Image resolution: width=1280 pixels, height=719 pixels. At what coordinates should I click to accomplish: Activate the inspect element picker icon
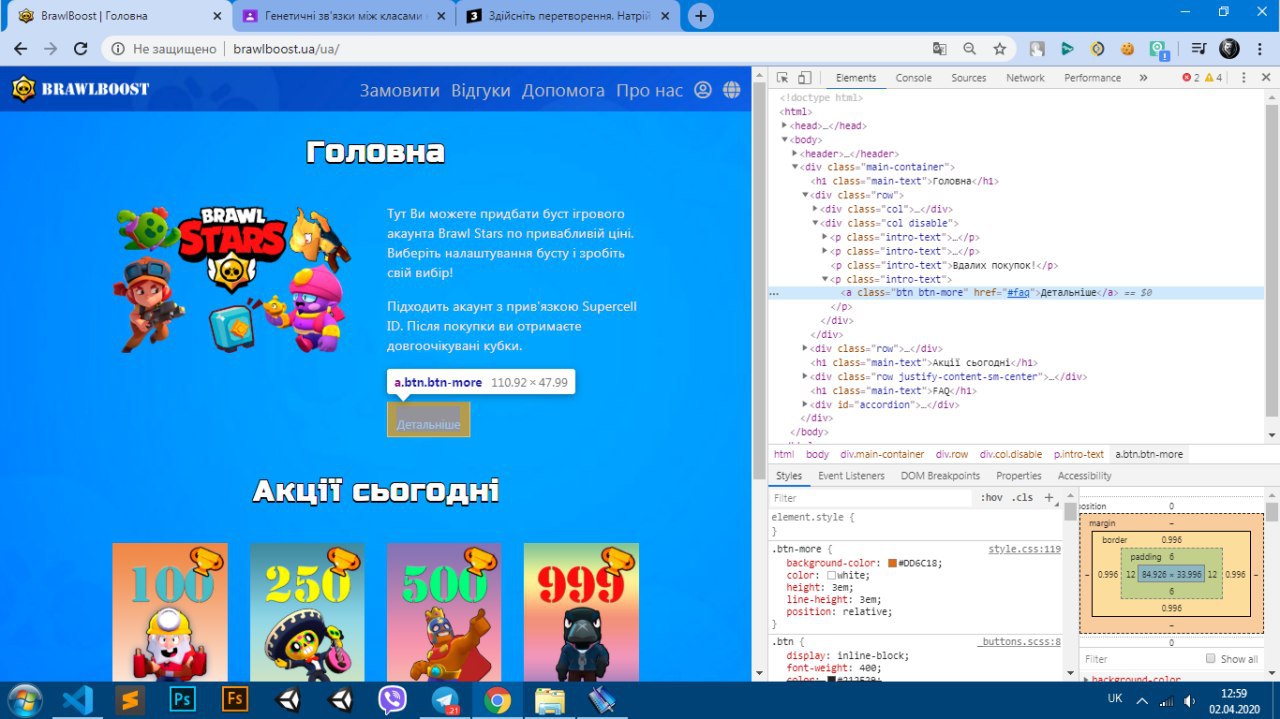pyautogui.click(x=783, y=78)
